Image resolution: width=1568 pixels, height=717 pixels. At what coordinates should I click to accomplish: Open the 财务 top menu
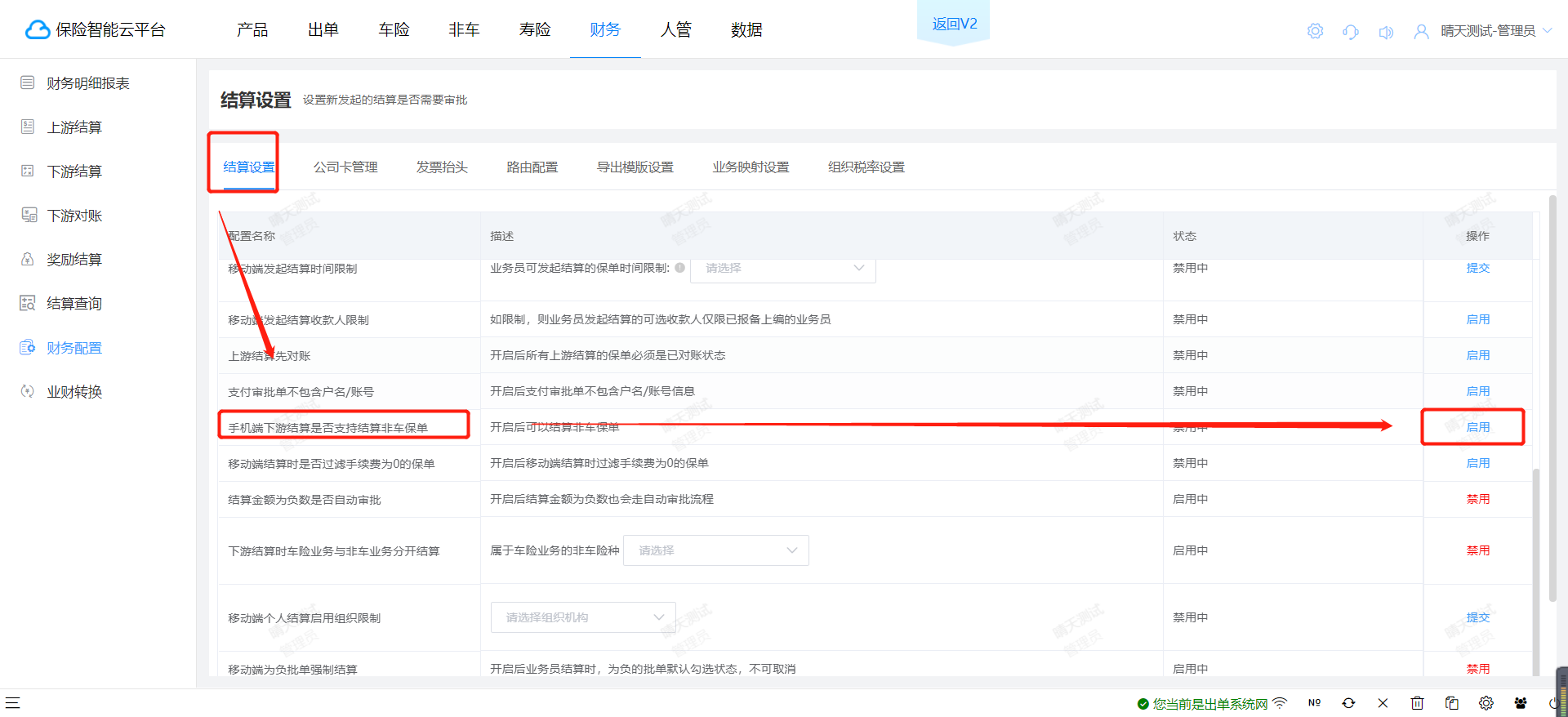pos(605,30)
